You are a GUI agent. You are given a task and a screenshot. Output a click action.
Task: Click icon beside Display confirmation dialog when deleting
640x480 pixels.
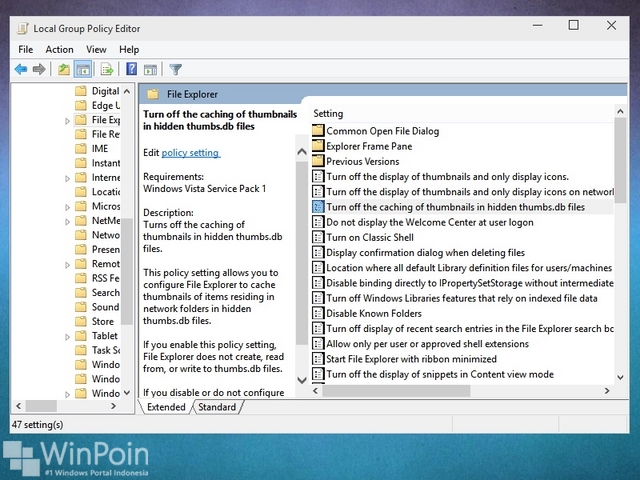click(318, 252)
